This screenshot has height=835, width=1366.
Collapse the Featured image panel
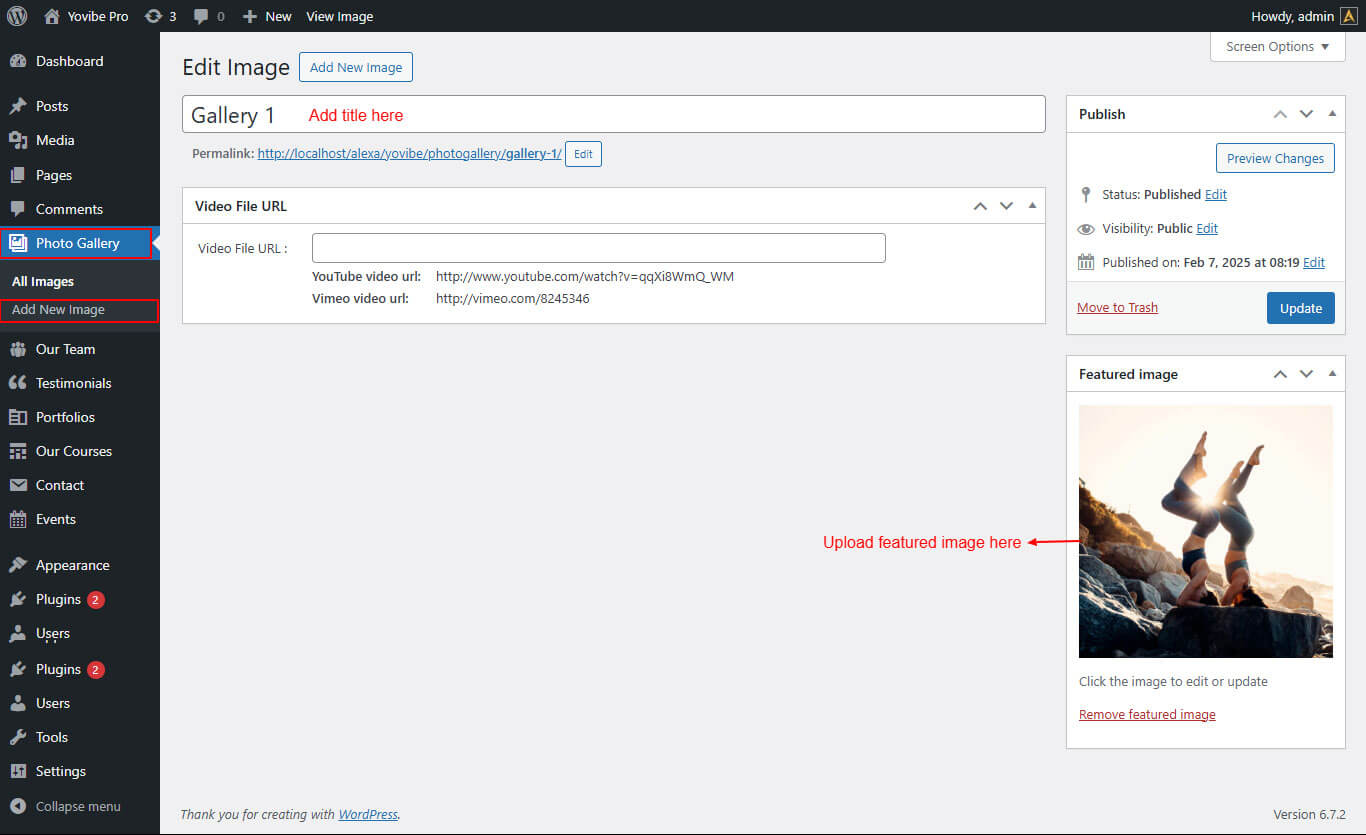[1332, 374]
